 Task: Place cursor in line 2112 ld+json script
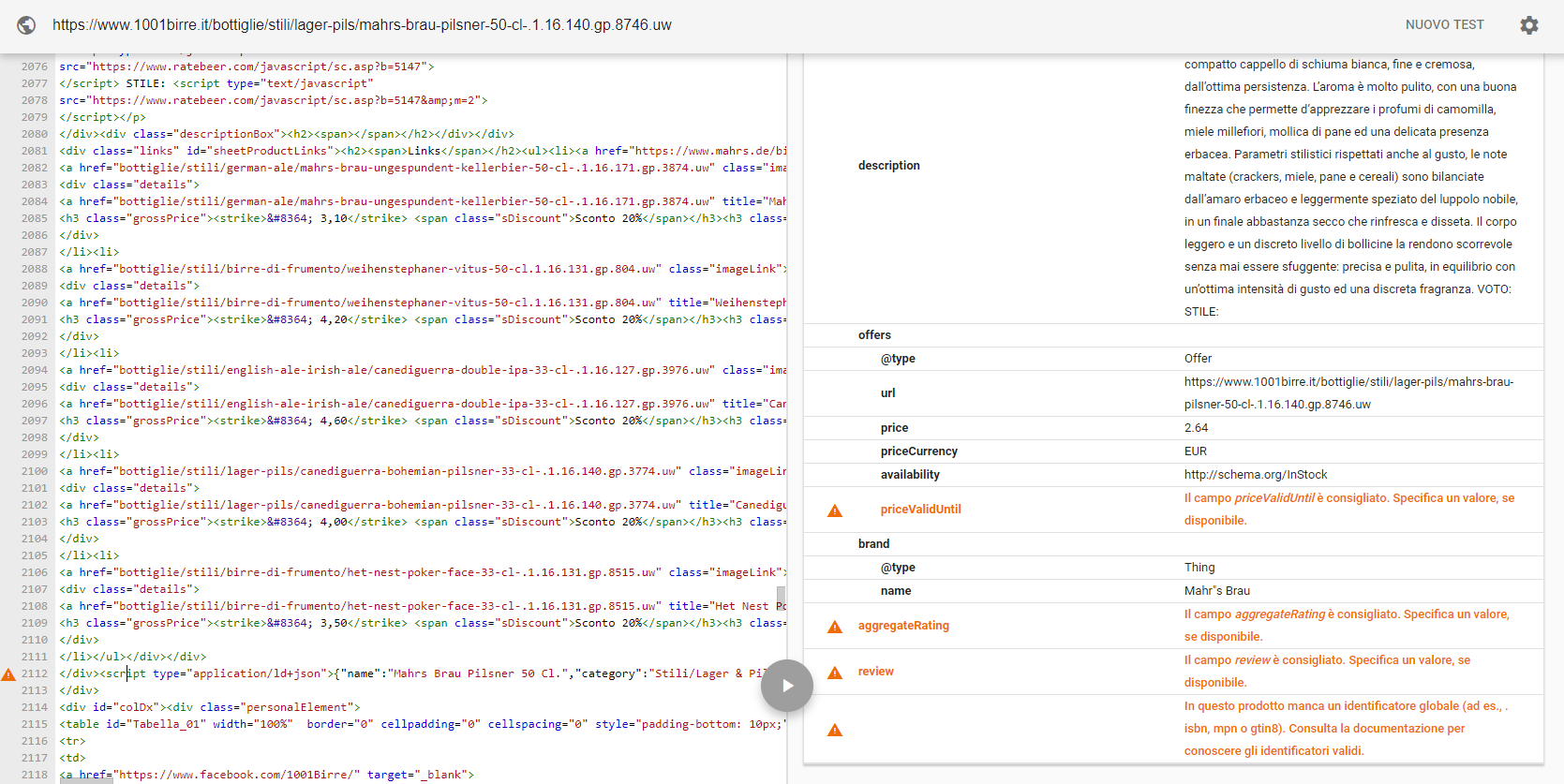(422, 673)
